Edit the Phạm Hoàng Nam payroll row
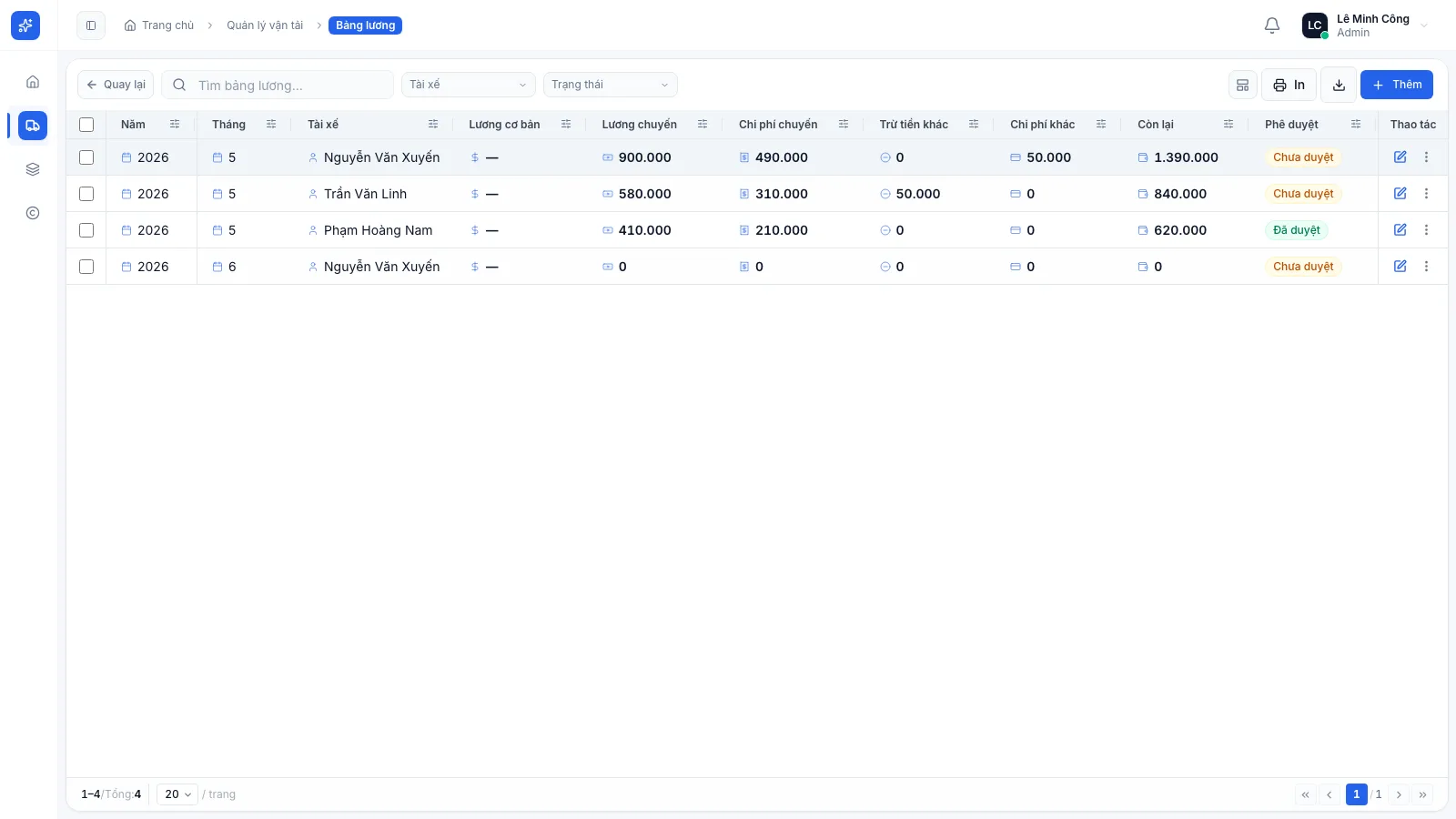1456x819 pixels. 1400,230
